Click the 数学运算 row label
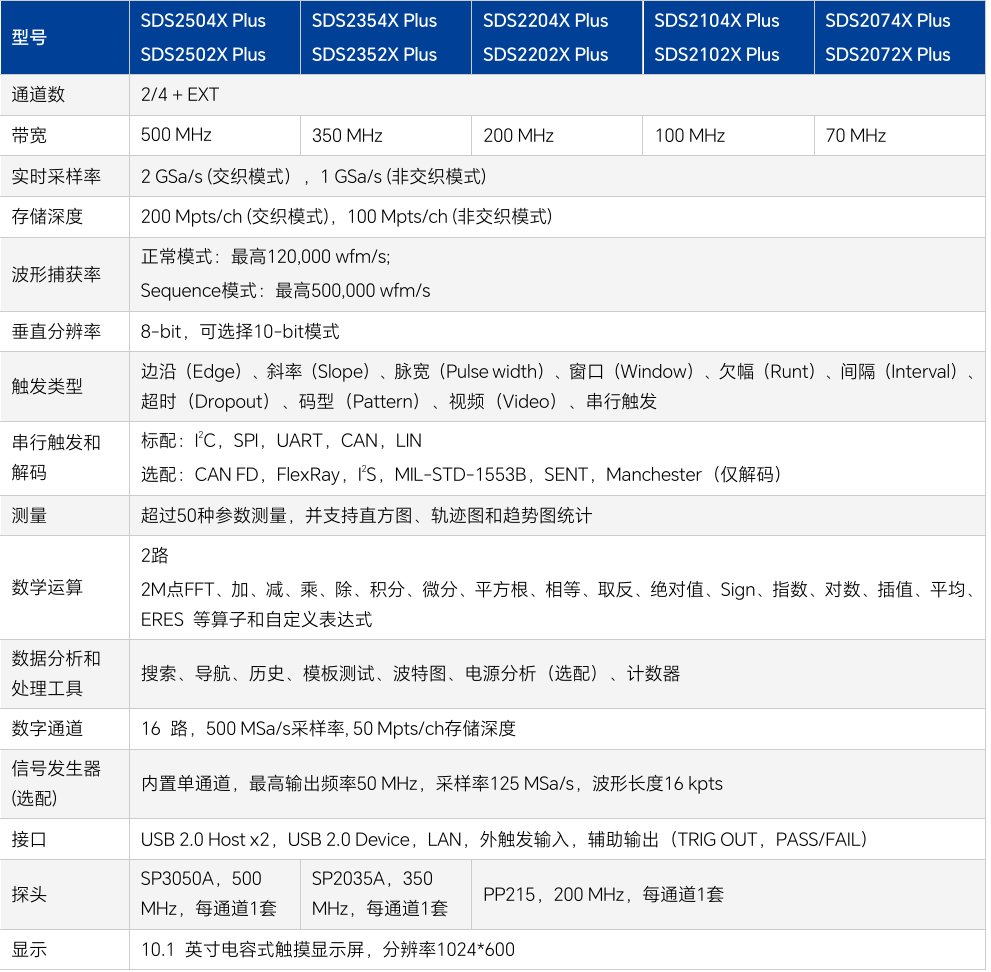 [47, 588]
